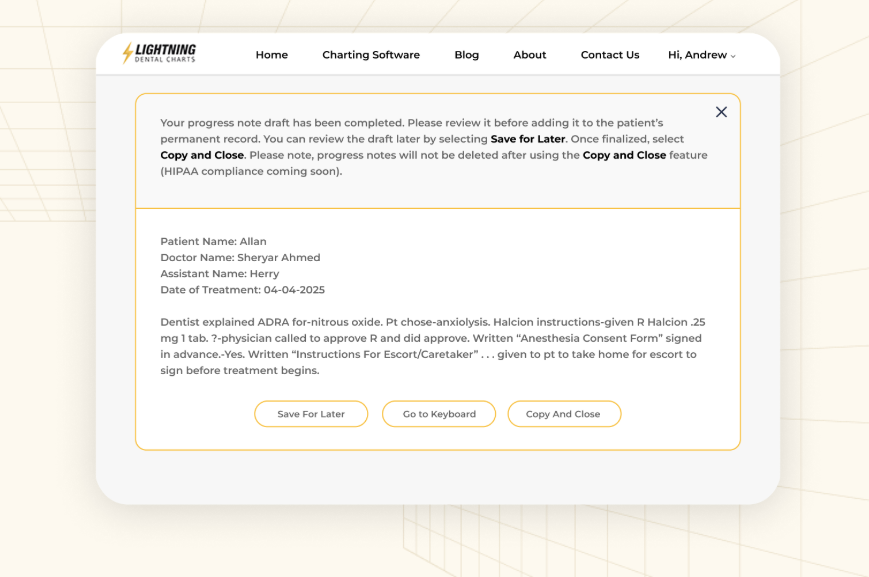
Task: Click inside the progress note draft area
Action: (x=435, y=345)
